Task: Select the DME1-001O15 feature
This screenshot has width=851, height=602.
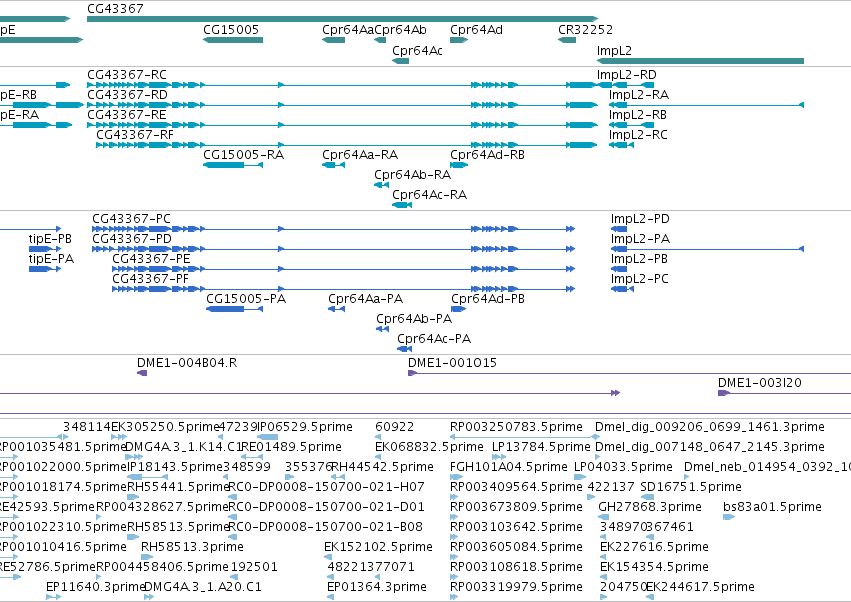Action: (630, 373)
